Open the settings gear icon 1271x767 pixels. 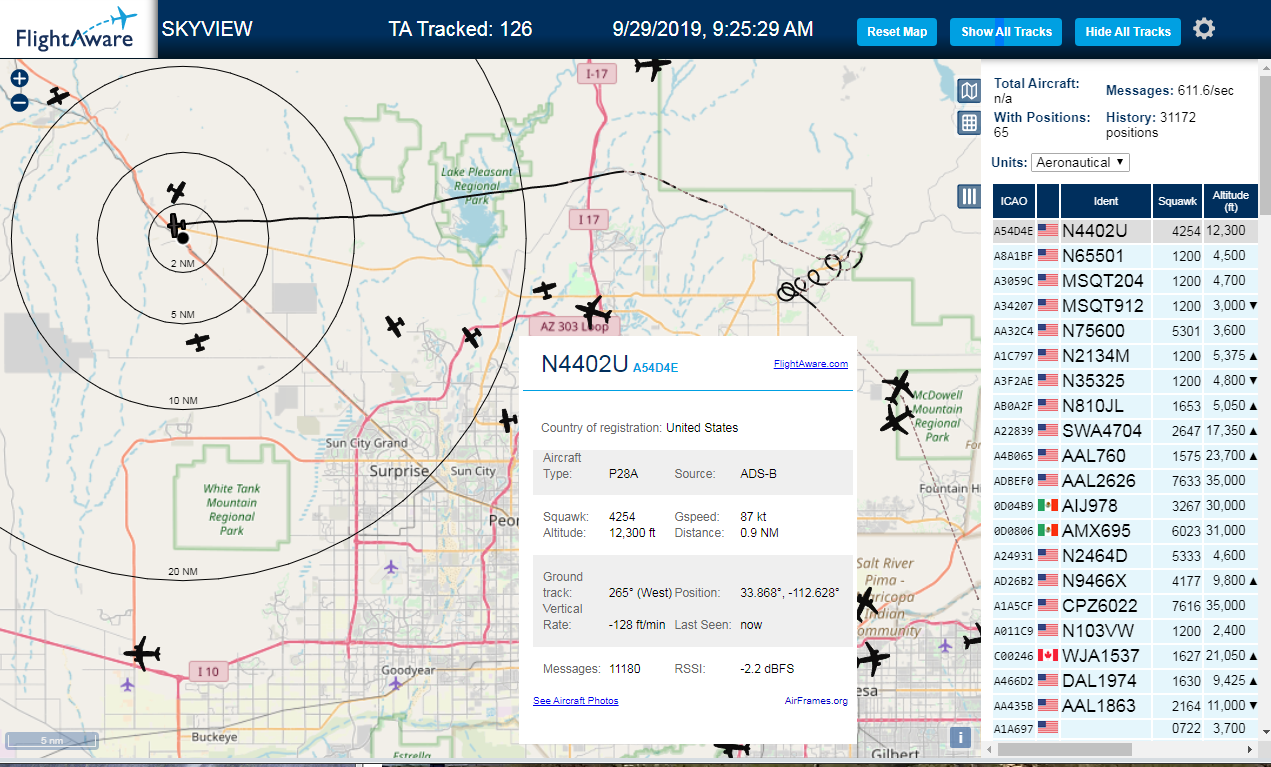(x=1204, y=29)
